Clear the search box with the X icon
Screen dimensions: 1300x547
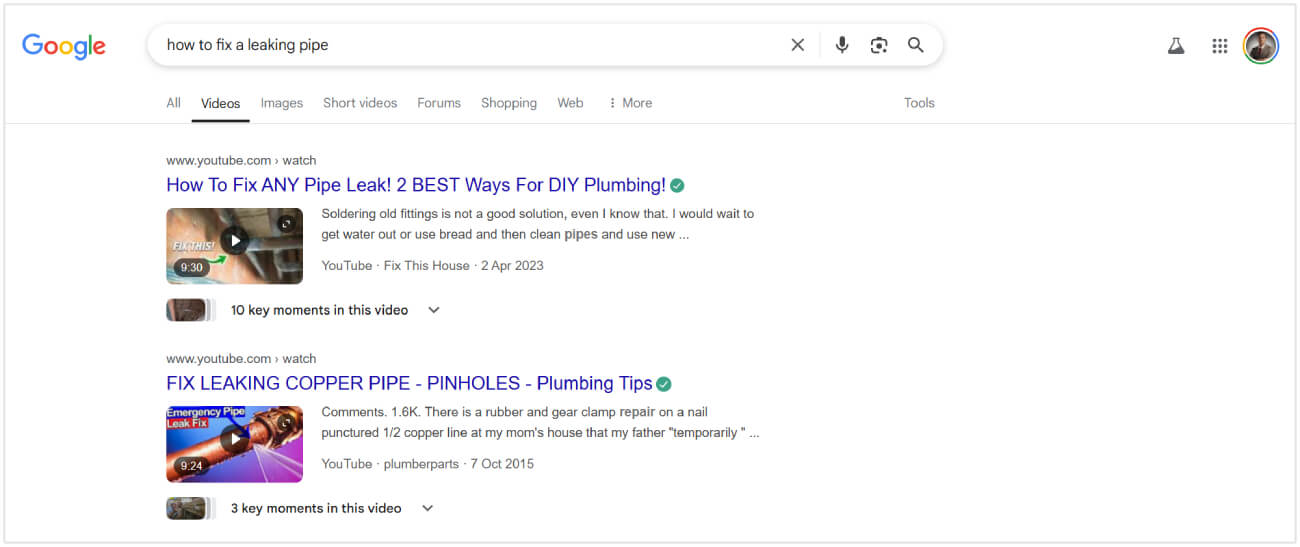[797, 45]
